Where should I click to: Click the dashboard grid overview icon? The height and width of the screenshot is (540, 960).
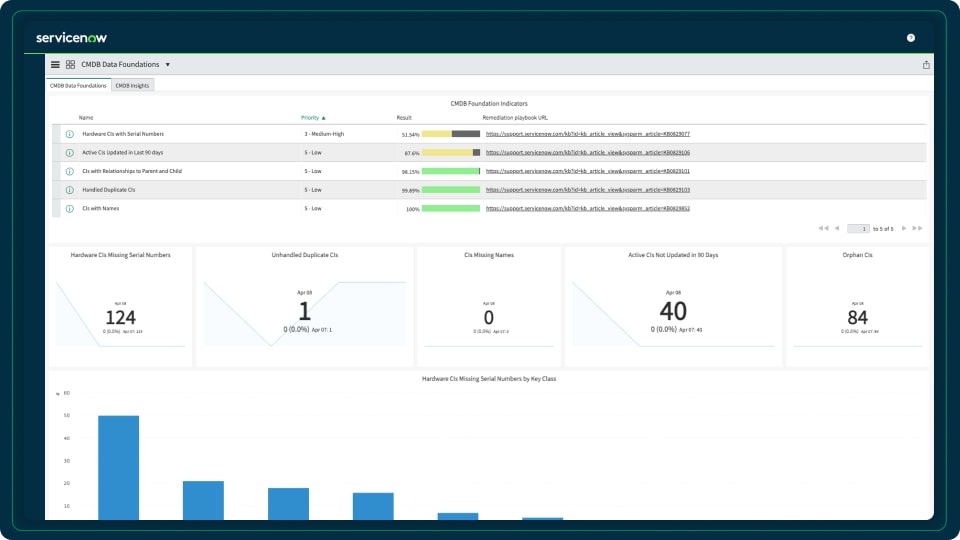[x=70, y=64]
